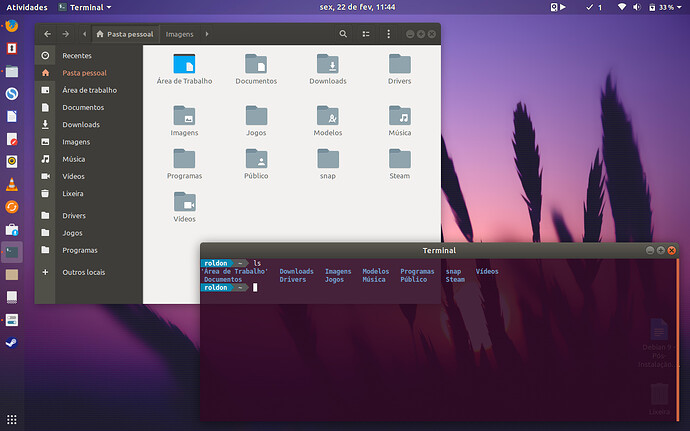Click the Terminal window title bar

point(439,250)
